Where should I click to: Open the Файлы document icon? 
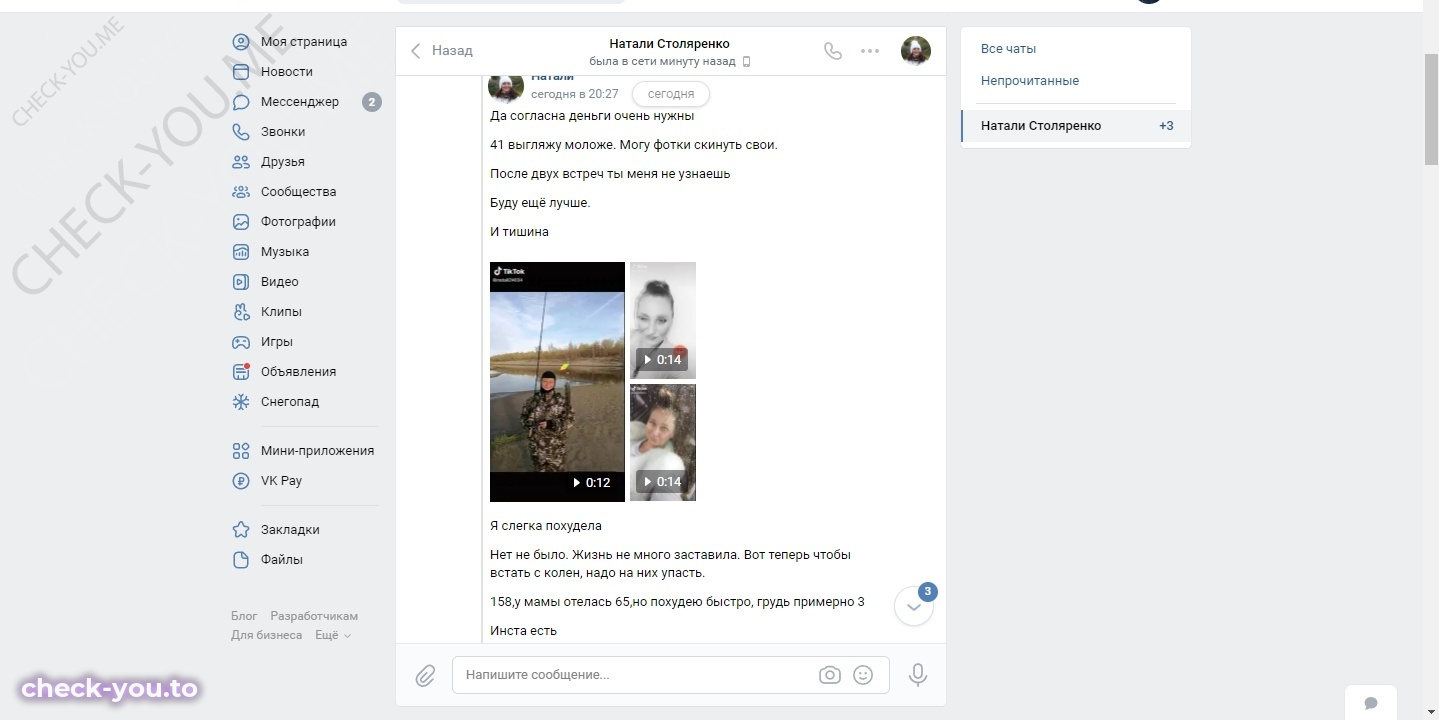(x=241, y=560)
